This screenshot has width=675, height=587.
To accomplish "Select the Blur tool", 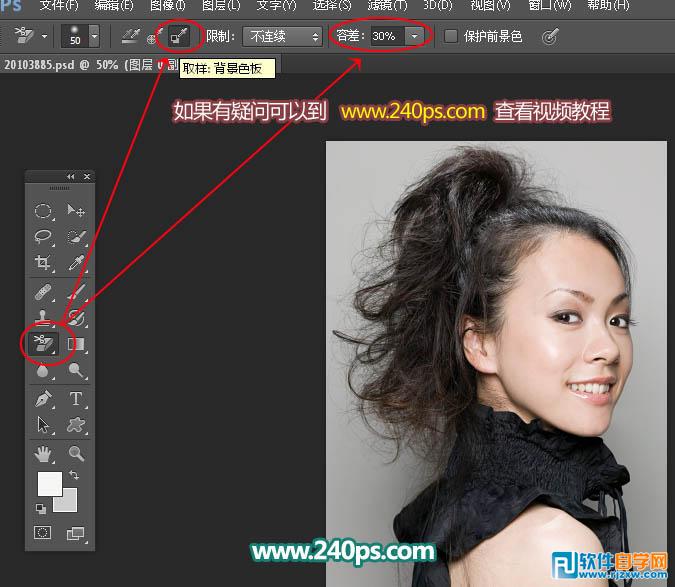I will click(43, 370).
